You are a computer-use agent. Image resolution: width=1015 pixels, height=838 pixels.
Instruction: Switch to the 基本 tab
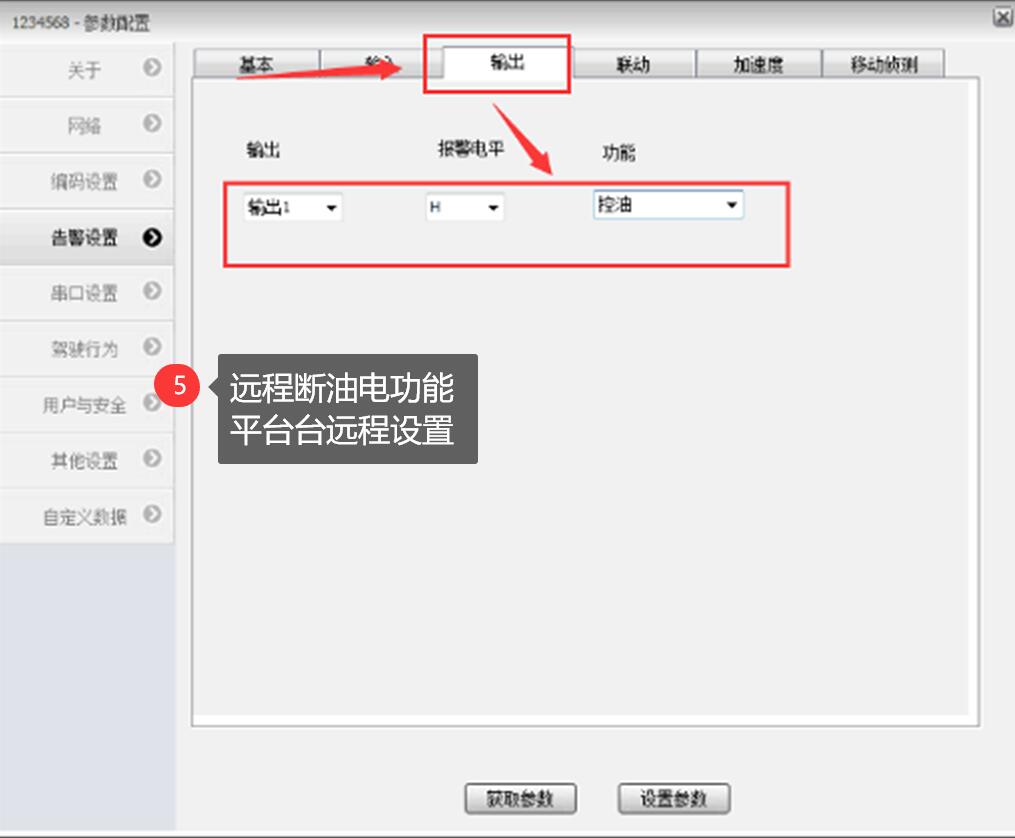[256, 64]
